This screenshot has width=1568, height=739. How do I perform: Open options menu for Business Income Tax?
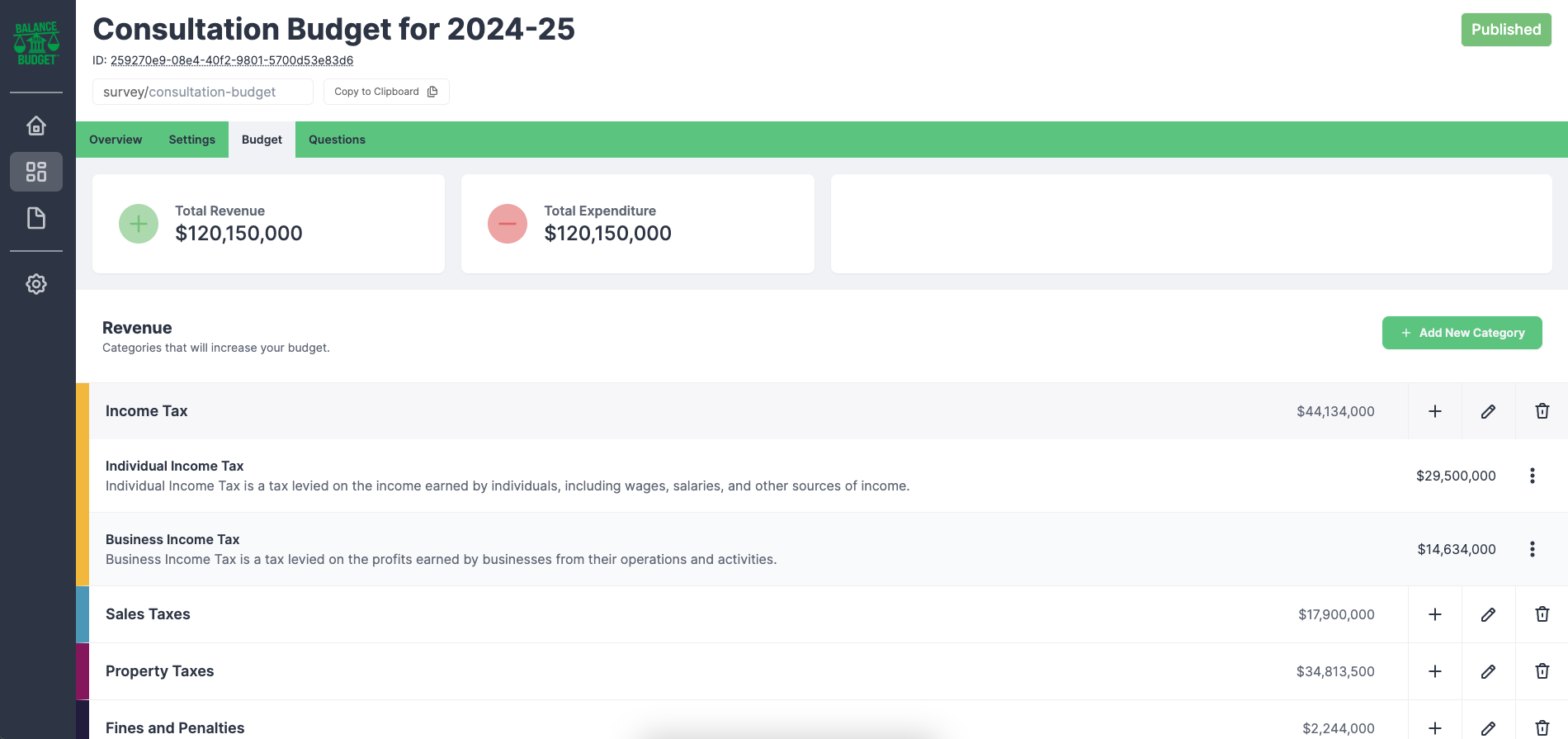1533,549
